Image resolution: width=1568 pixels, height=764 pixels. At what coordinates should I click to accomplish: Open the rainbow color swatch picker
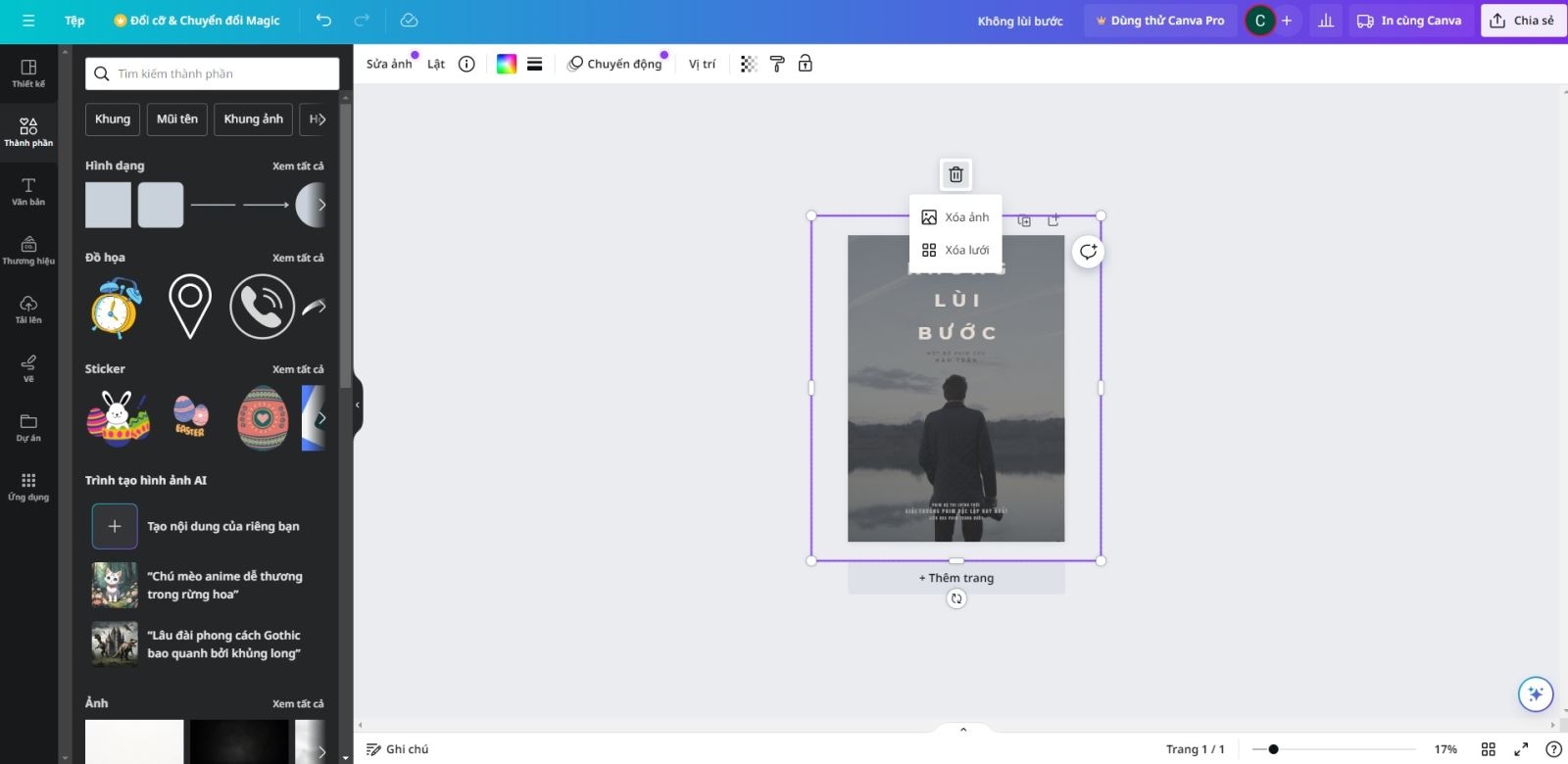click(507, 64)
